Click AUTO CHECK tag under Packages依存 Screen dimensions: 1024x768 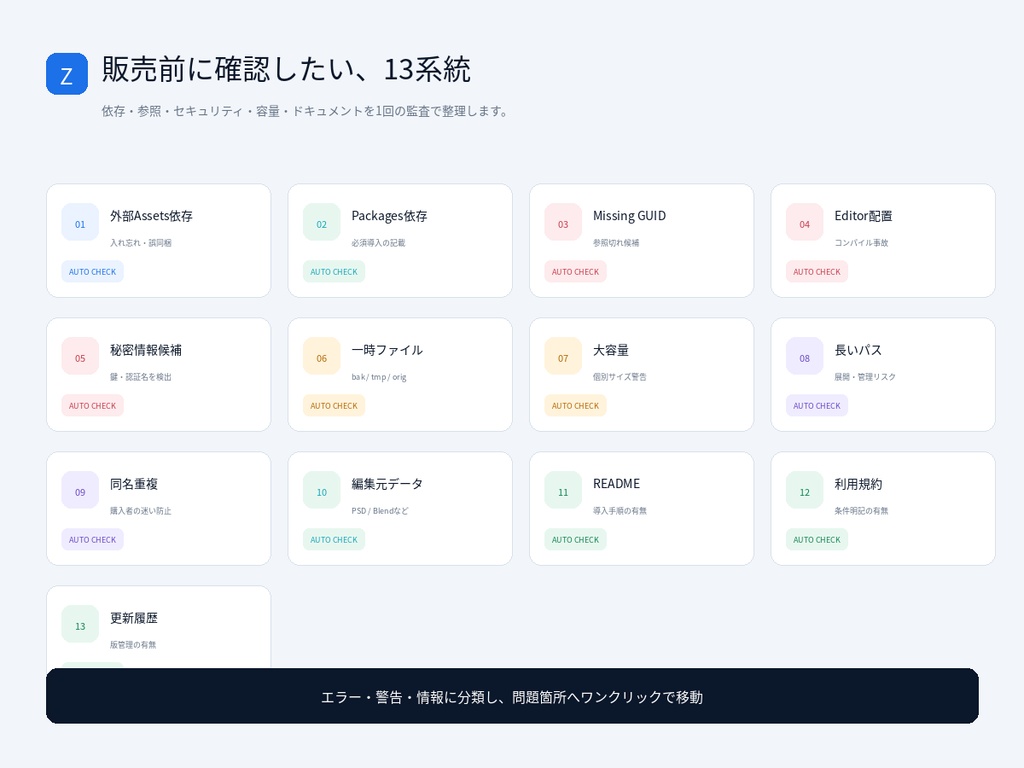334,272
